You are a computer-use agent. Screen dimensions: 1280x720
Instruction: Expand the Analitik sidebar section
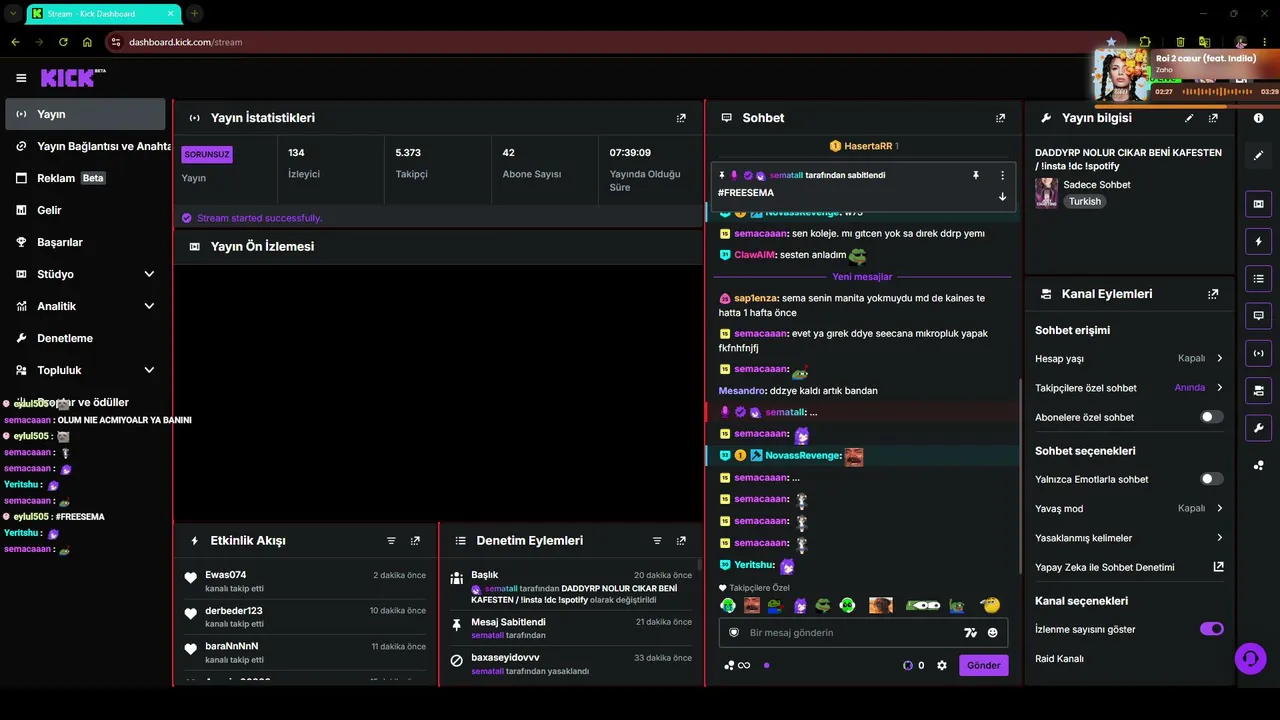[149, 306]
